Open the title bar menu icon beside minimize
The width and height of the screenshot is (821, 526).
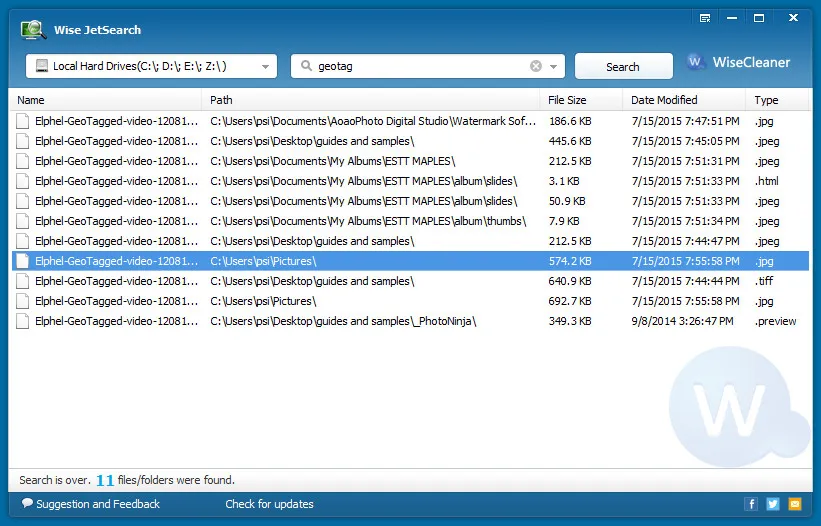click(705, 18)
